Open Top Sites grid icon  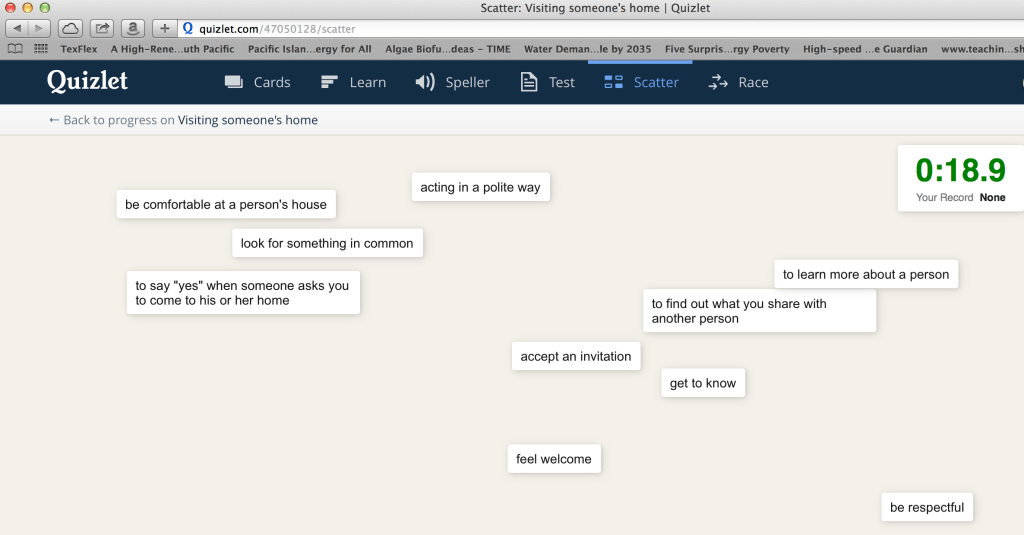[x=41, y=49]
